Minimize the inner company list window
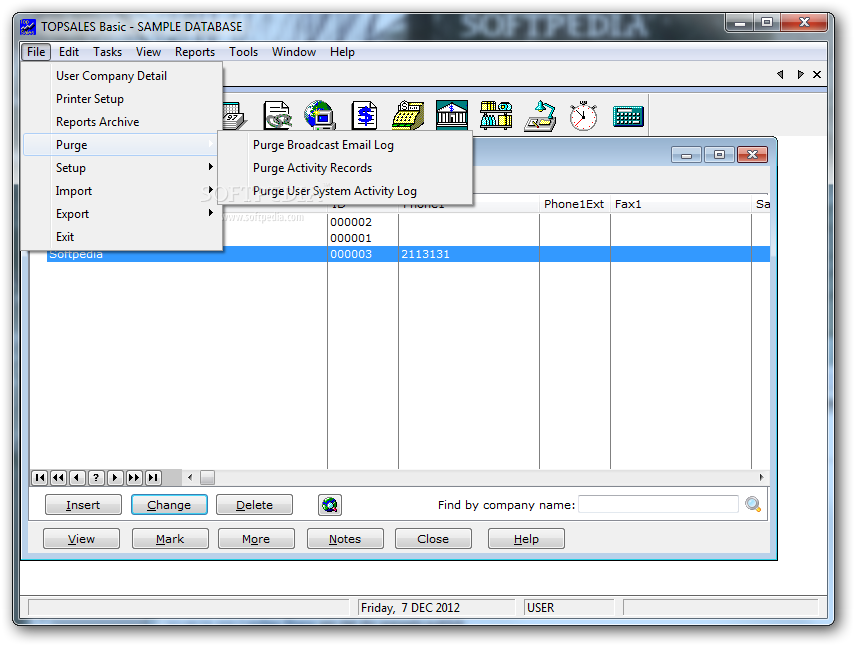 (686, 155)
